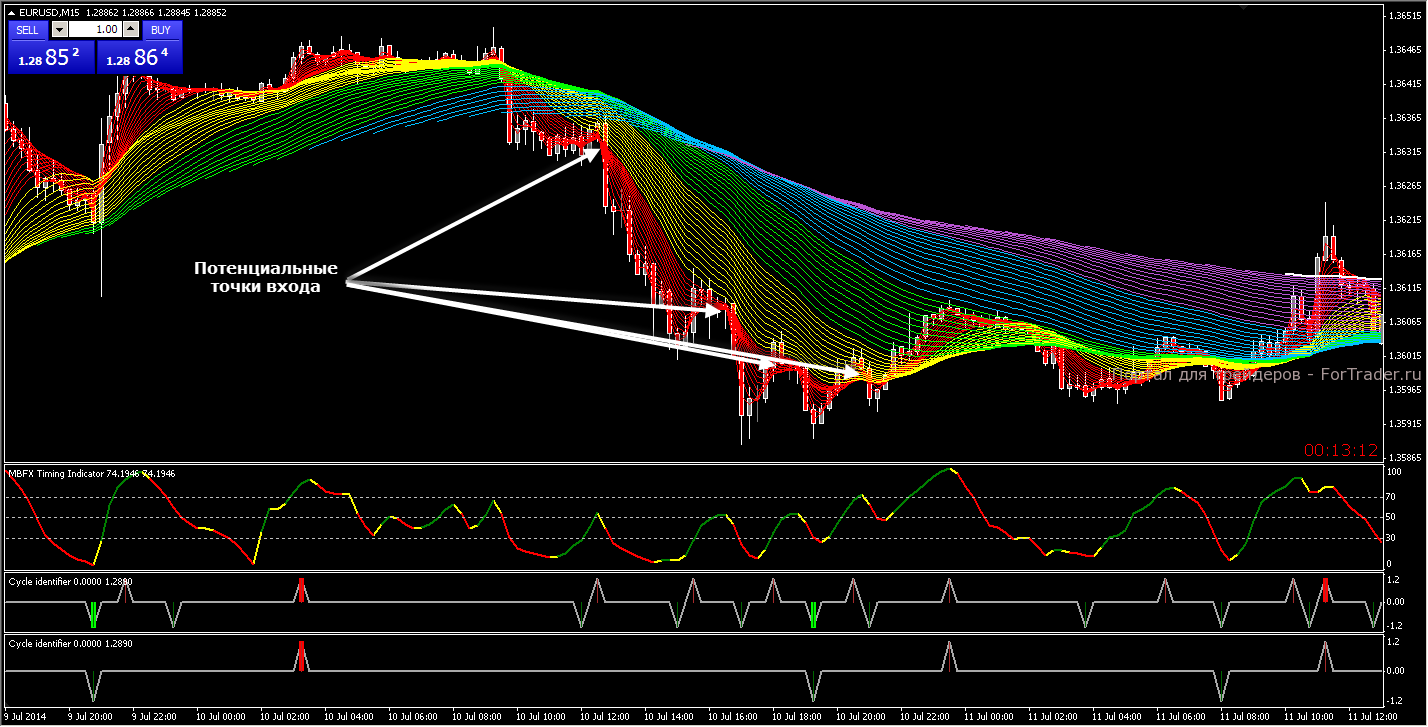This screenshot has height=727, width=1428.
Task: Click the EURUSD,M15 chart title text
Action: tap(50, 11)
